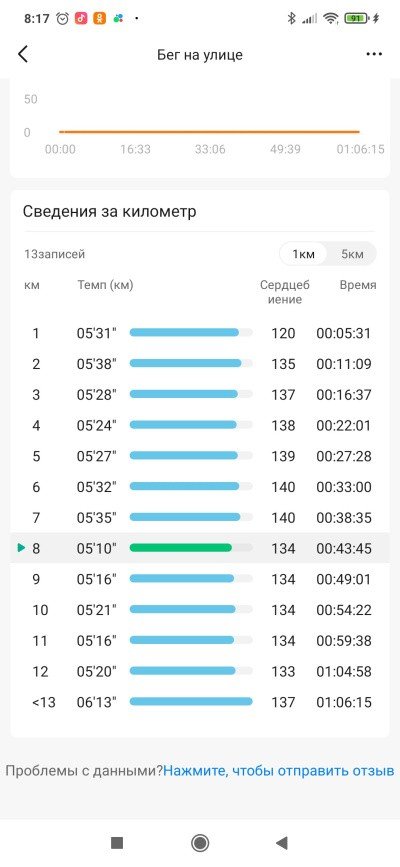Tap the Сердцебиение column header
Screen dimensions: 400x867
click(285, 292)
